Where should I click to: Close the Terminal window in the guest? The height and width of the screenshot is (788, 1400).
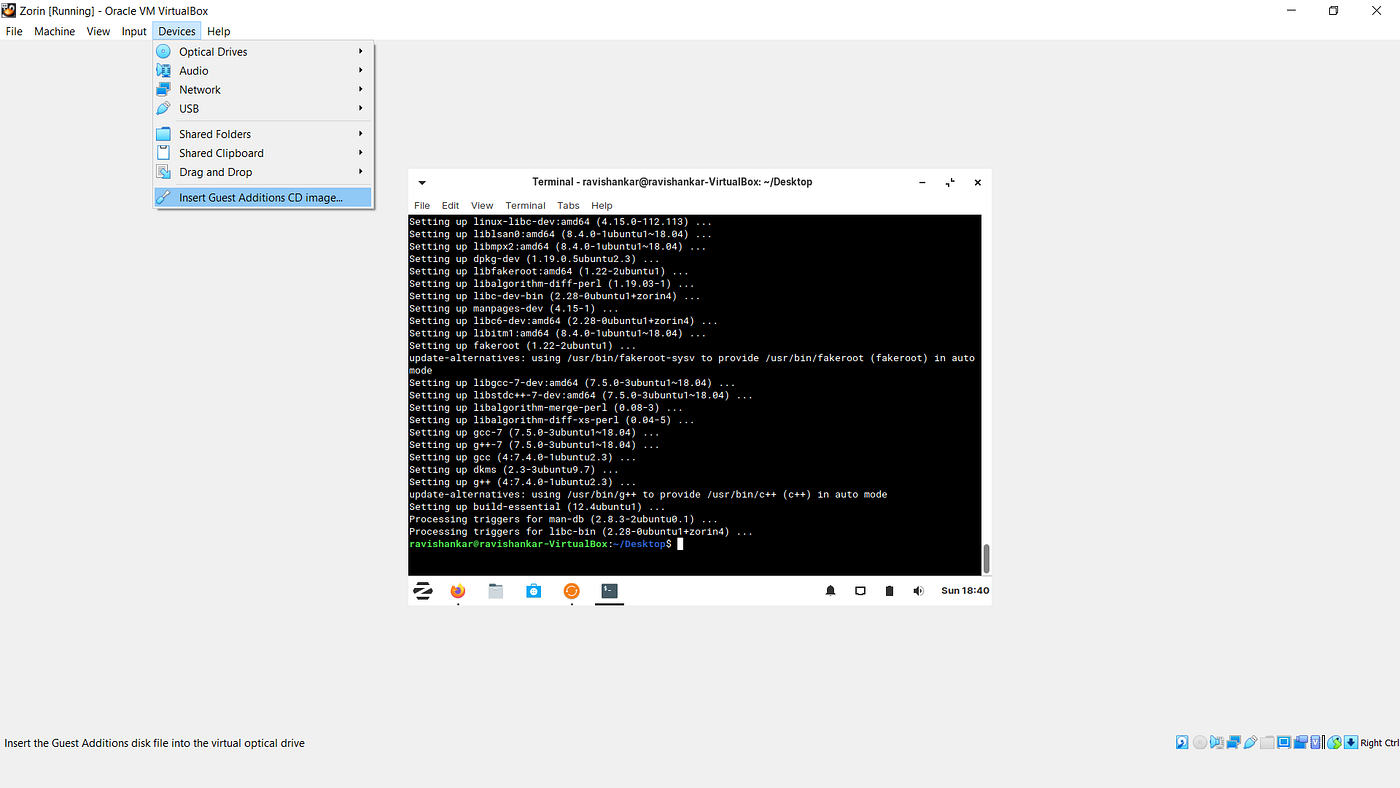[978, 183]
